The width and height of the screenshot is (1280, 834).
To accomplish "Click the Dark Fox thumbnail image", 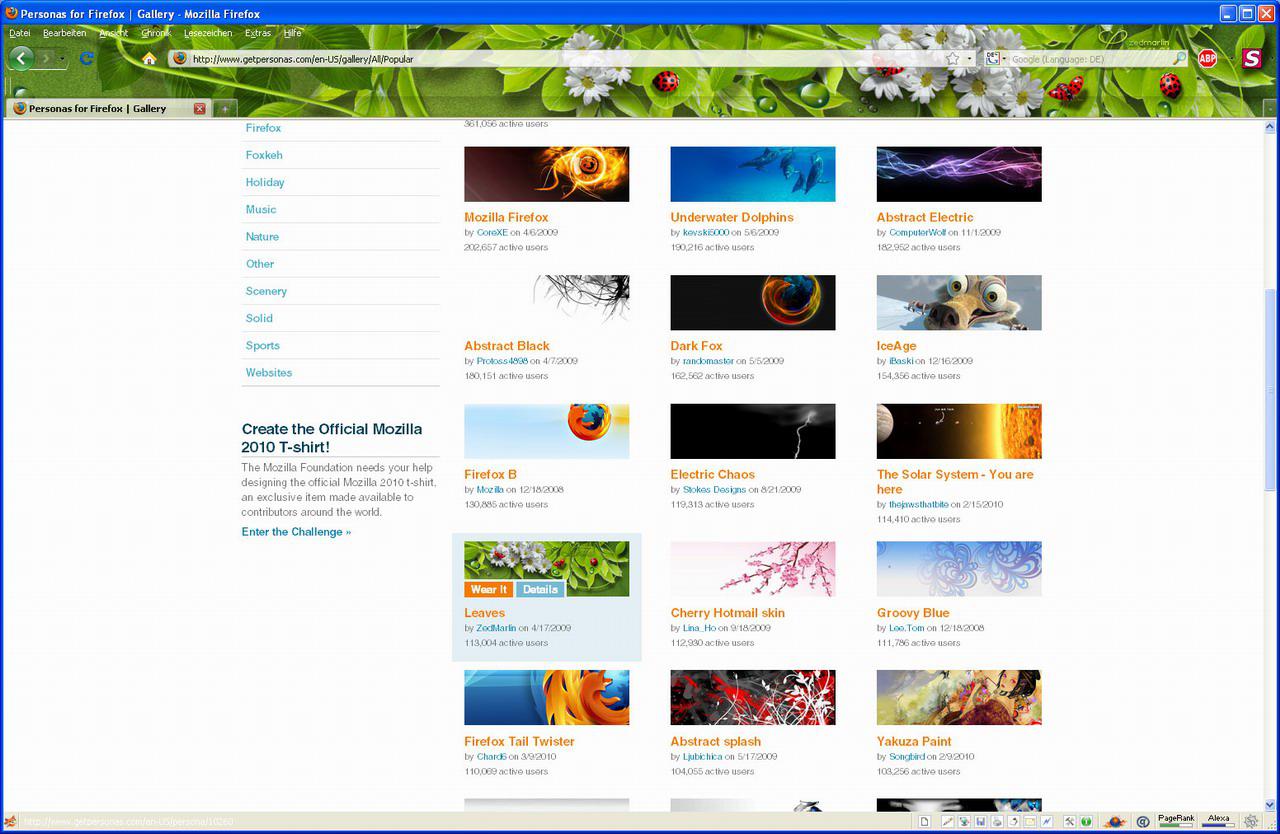I will [x=753, y=303].
